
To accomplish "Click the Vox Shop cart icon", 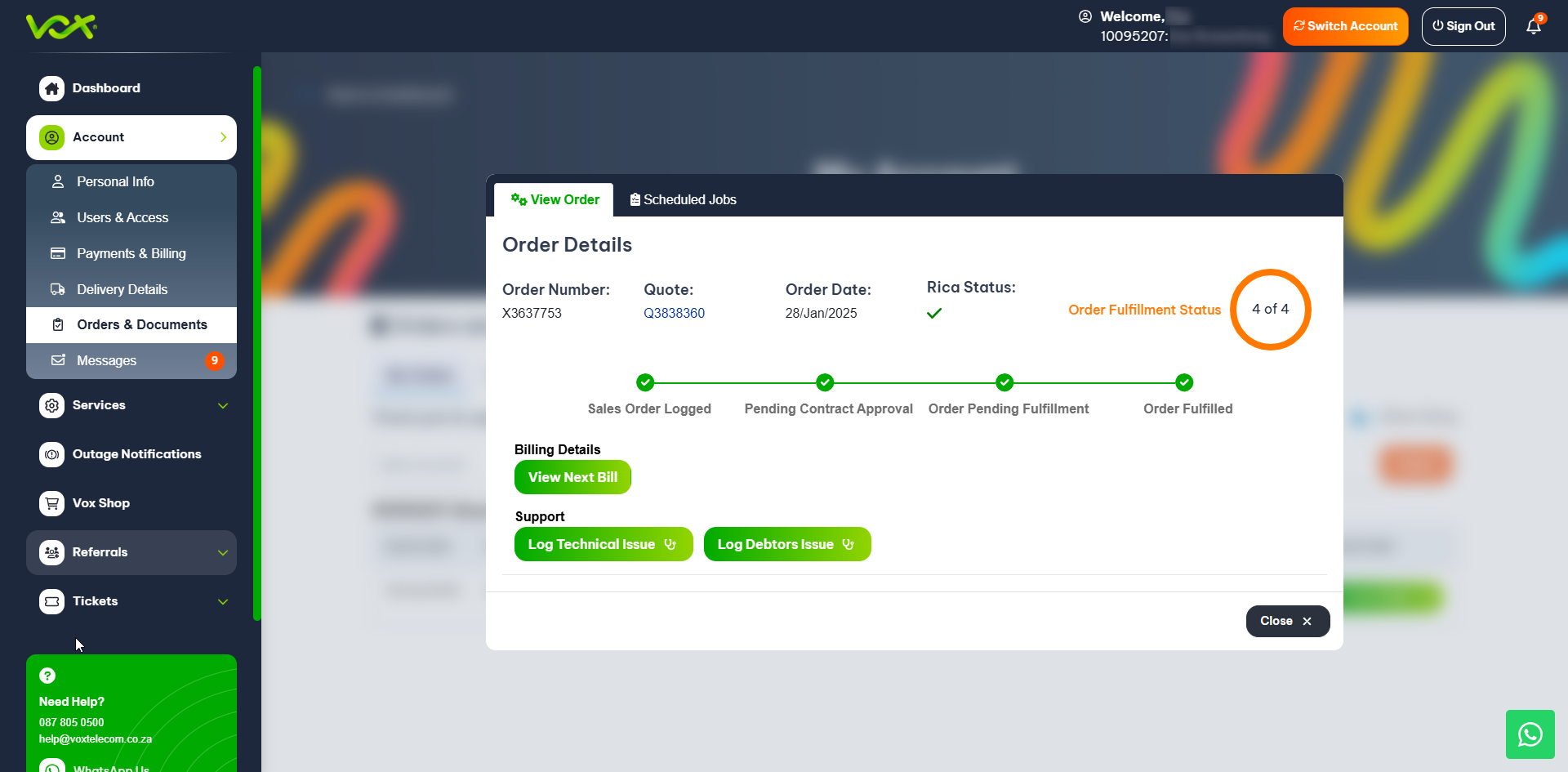I will tap(51, 503).
